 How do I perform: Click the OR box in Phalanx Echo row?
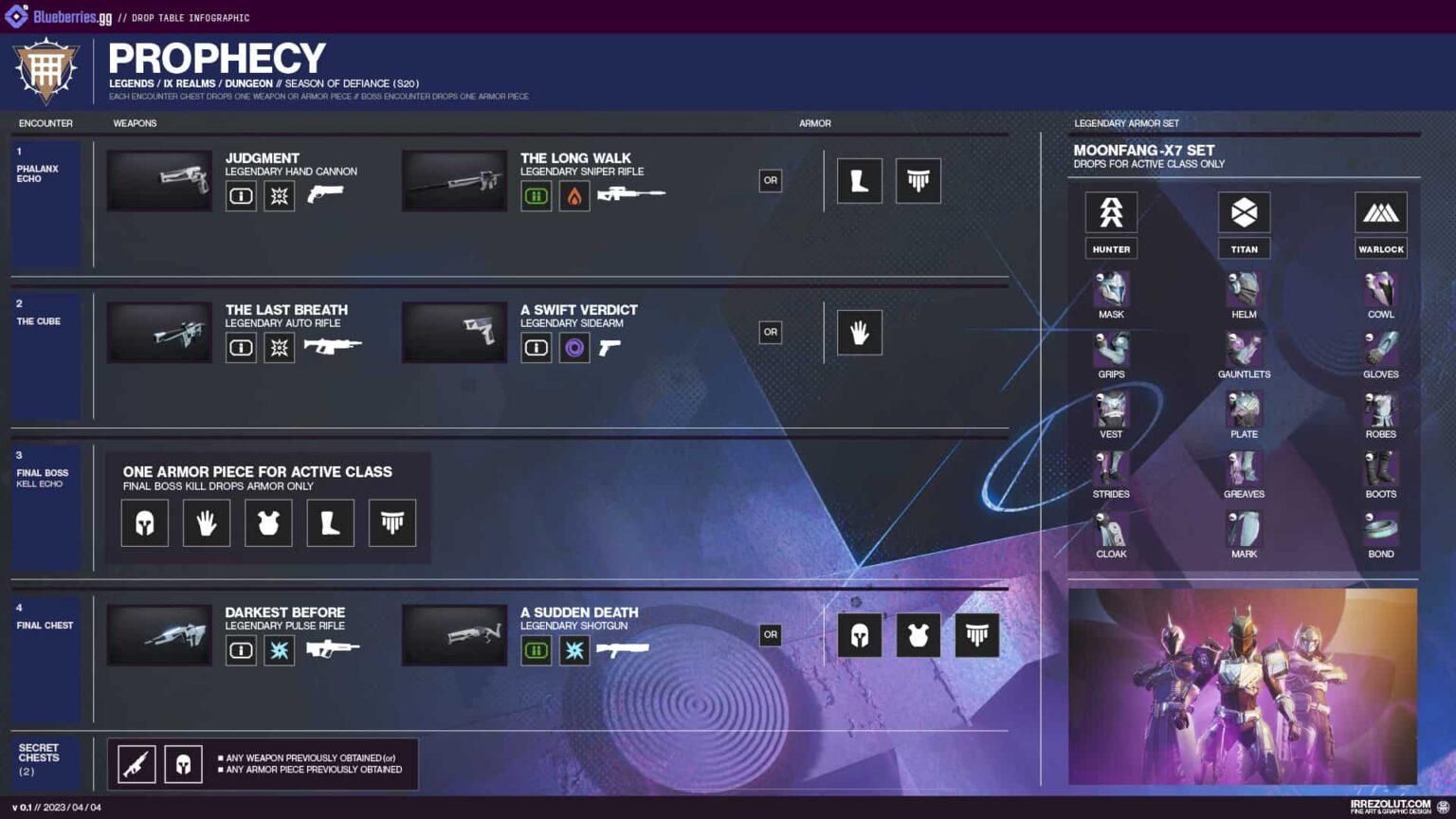coord(771,180)
